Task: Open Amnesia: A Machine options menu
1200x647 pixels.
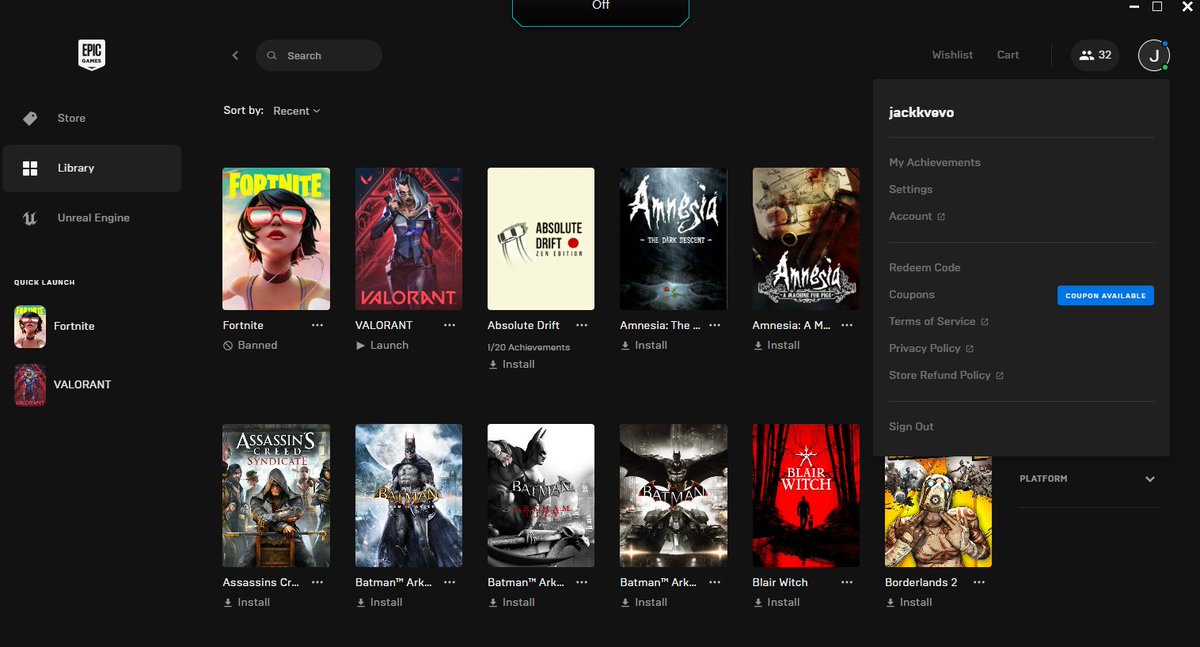Action: [847, 326]
